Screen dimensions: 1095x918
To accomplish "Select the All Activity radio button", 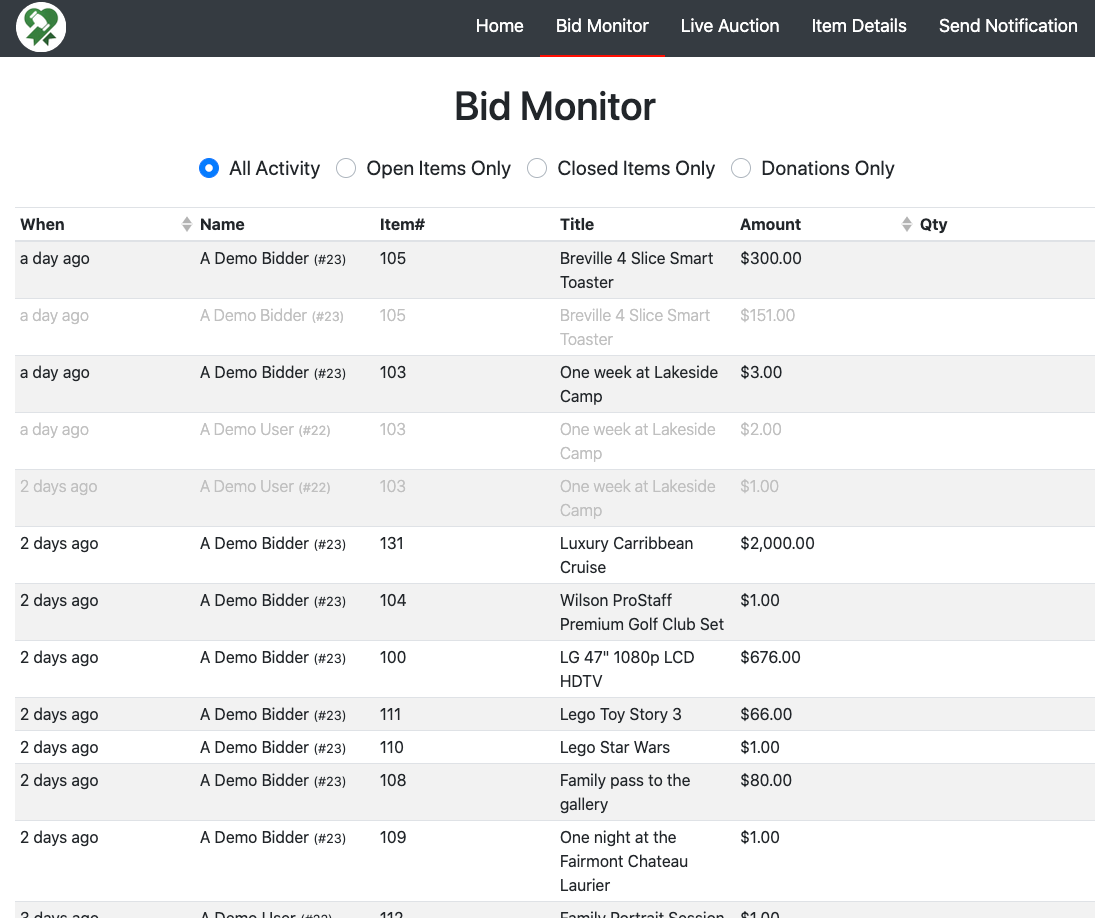I will [x=209, y=168].
